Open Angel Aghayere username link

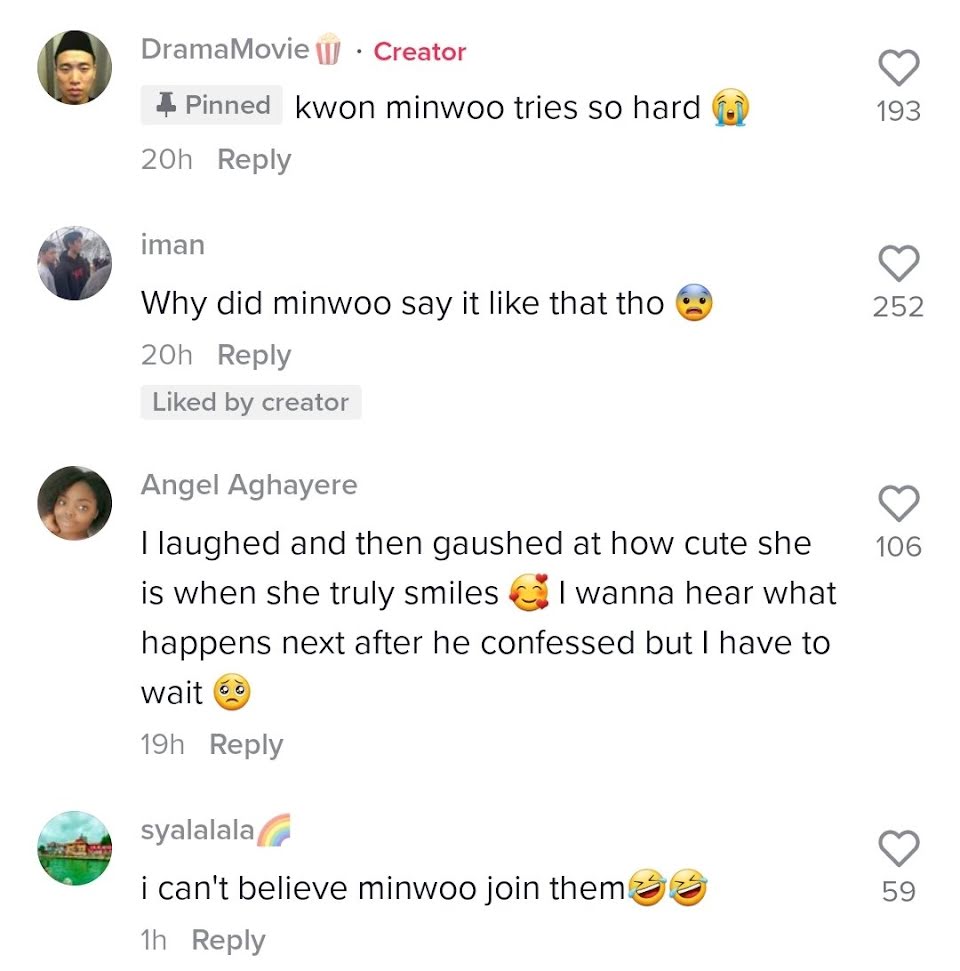pyautogui.click(x=249, y=485)
